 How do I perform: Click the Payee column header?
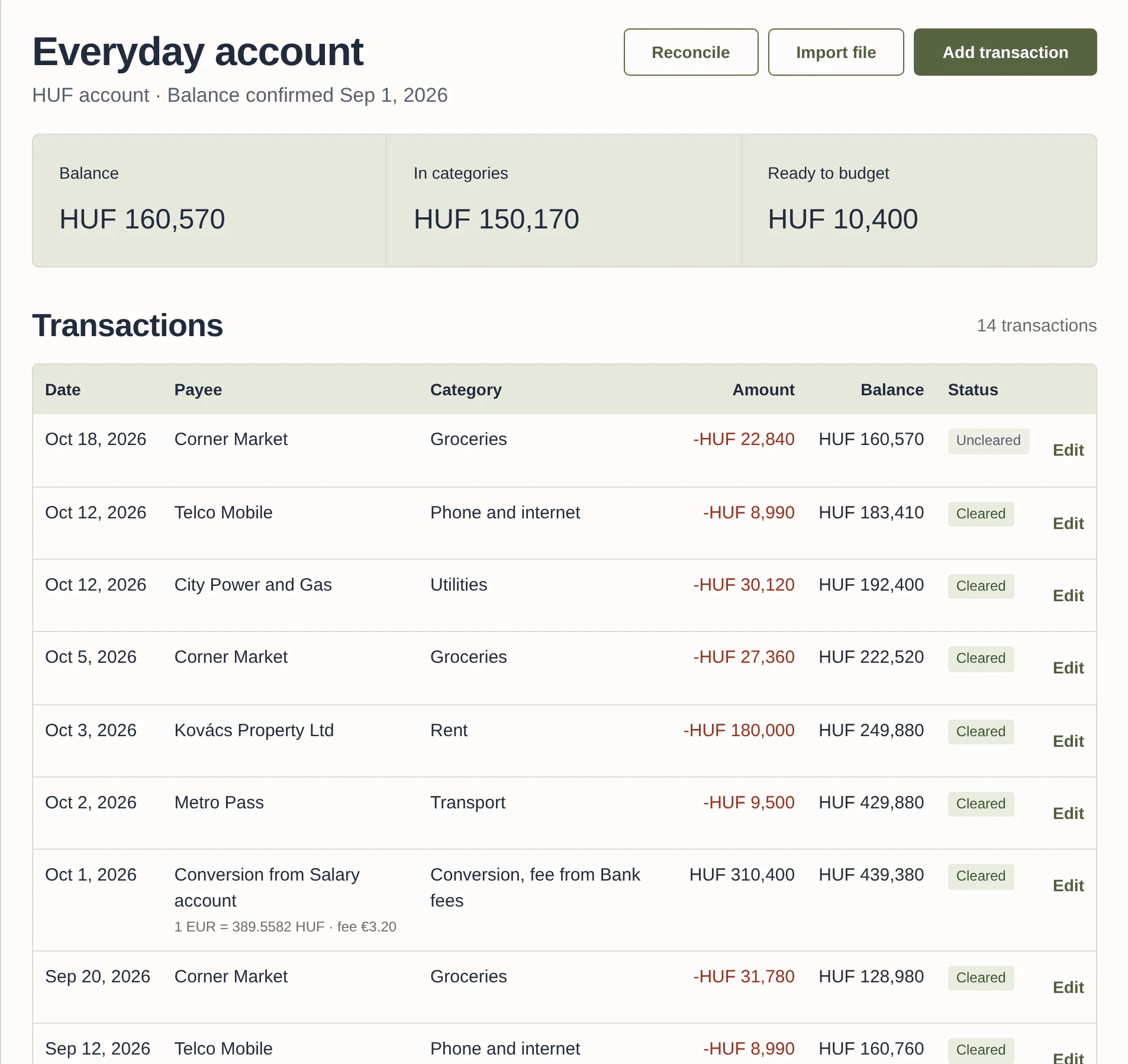[x=198, y=390]
